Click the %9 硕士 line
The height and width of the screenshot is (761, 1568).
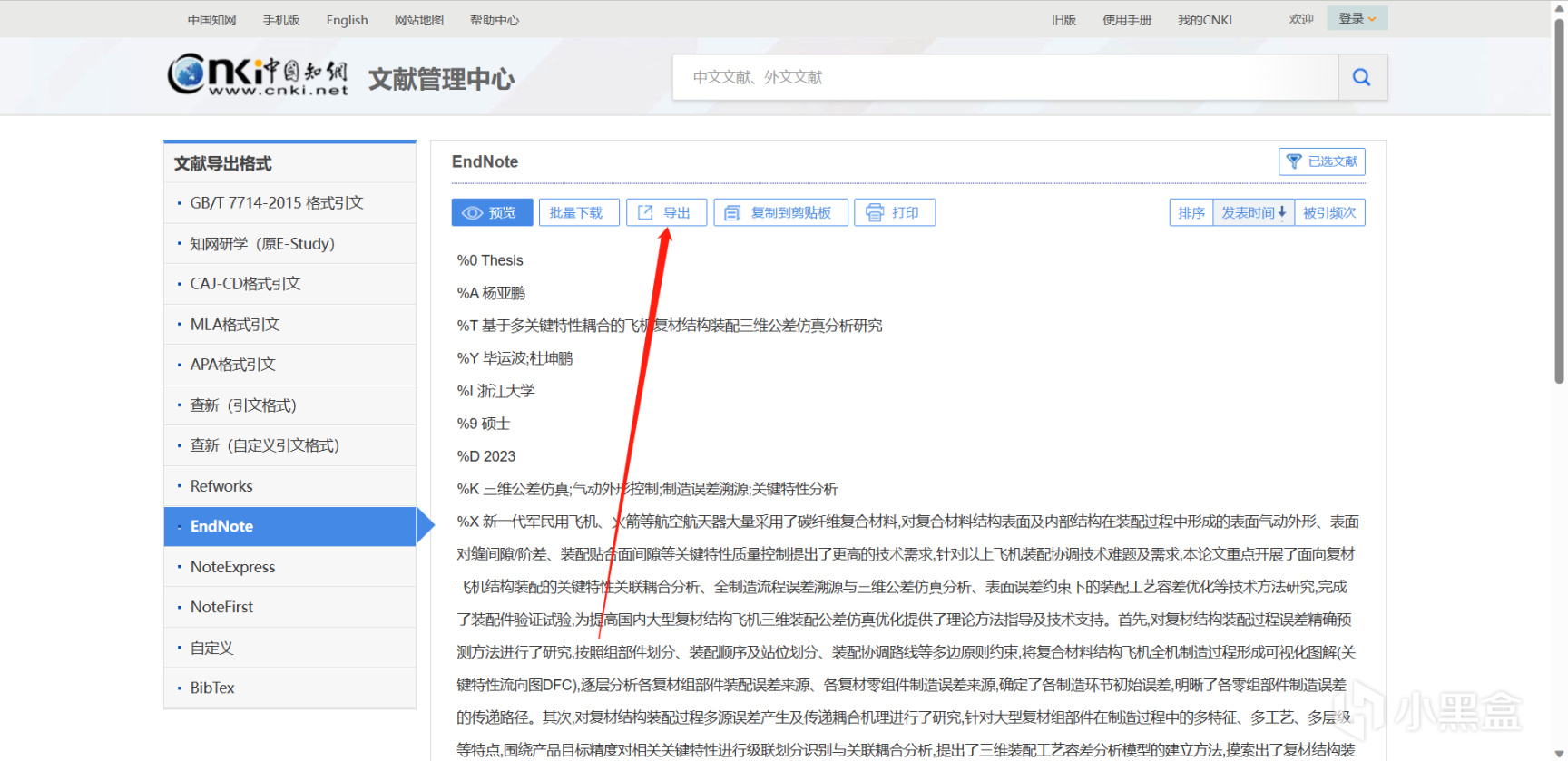tap(484, 424)
